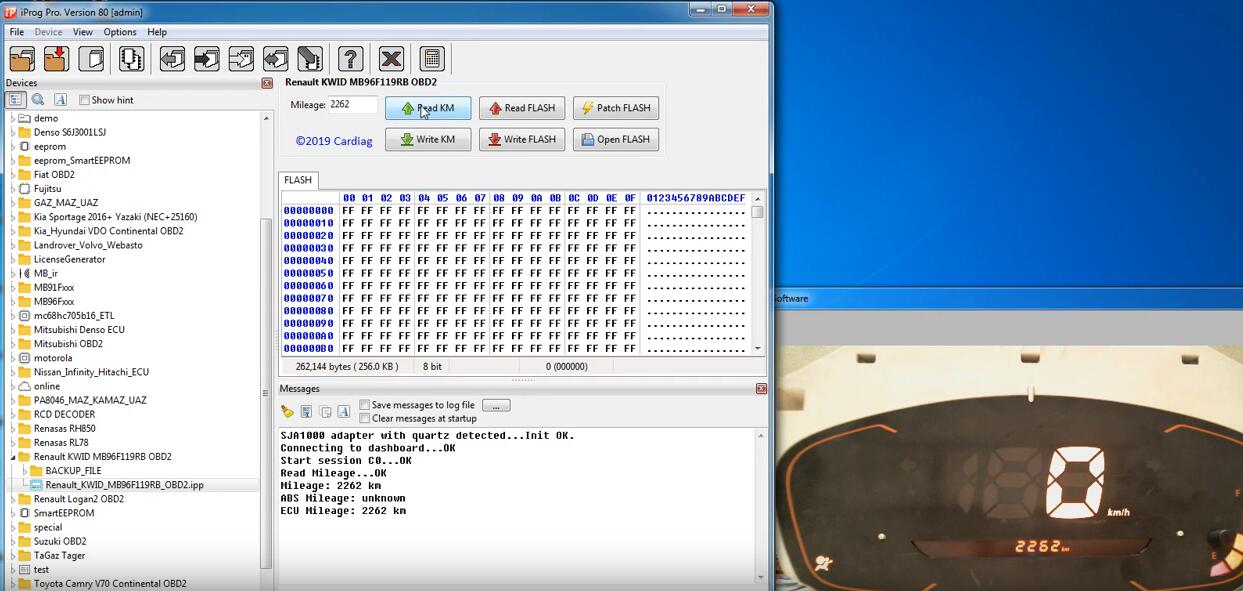Check Save messages to log file
Image resolution: width=1243 pixels, height=591 pixels.
364,405
